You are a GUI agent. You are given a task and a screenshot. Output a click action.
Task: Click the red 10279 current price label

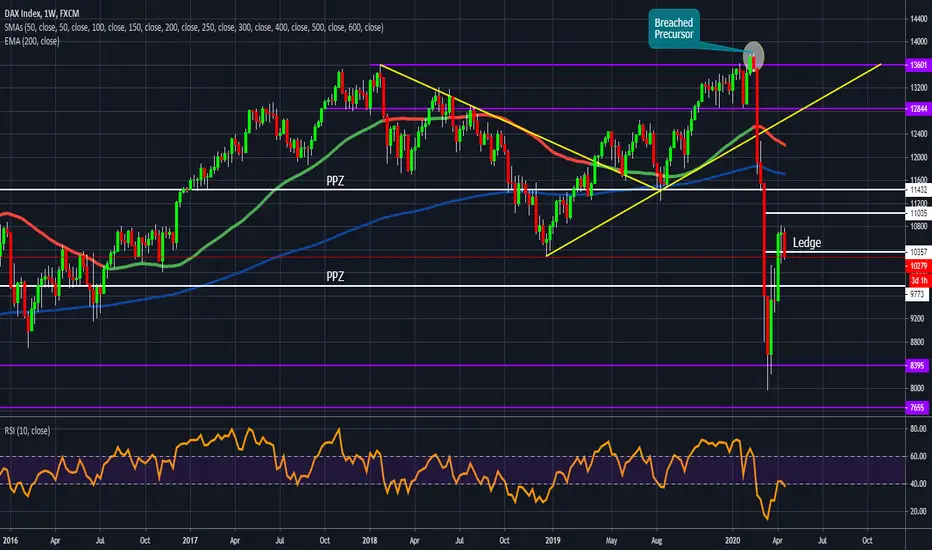pos(918,266)
